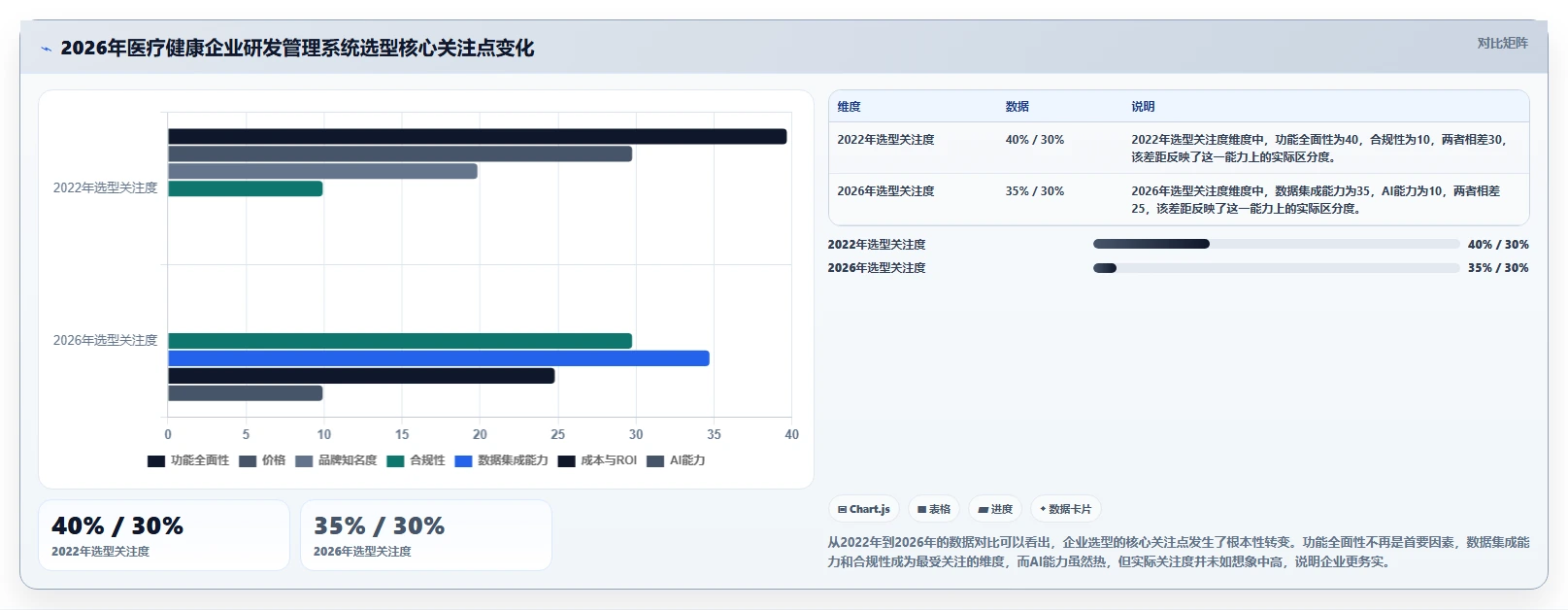Click the blue 数据集成能力 bar in 2026

point(439,358)
